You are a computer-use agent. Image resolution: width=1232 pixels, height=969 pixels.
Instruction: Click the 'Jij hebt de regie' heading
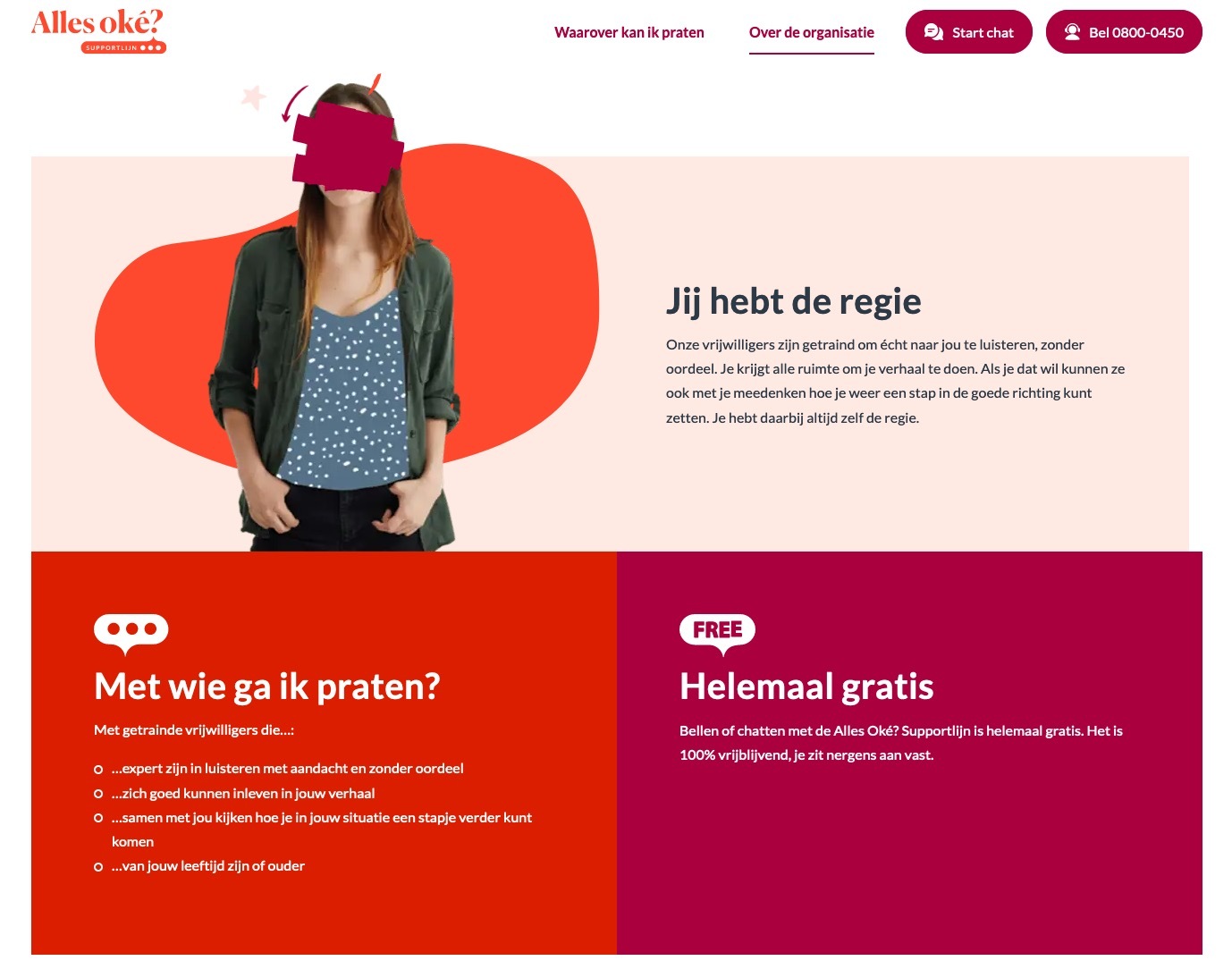tap(794, 301)
